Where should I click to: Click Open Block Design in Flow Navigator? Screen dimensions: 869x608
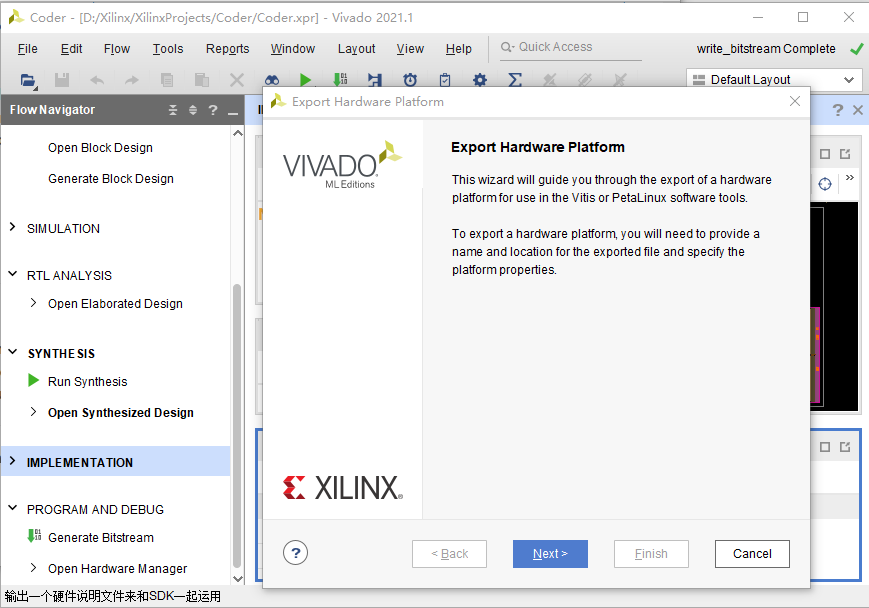click(100, 148)
